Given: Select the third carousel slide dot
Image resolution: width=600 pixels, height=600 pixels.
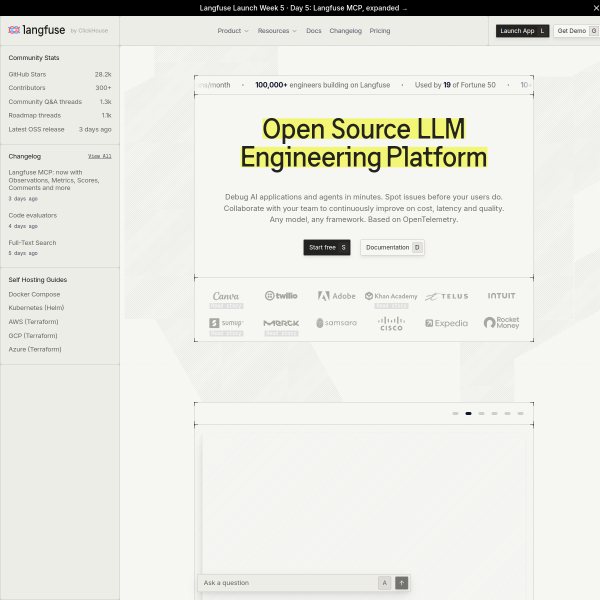Looking at the screenshot, I should pos(481,413).
